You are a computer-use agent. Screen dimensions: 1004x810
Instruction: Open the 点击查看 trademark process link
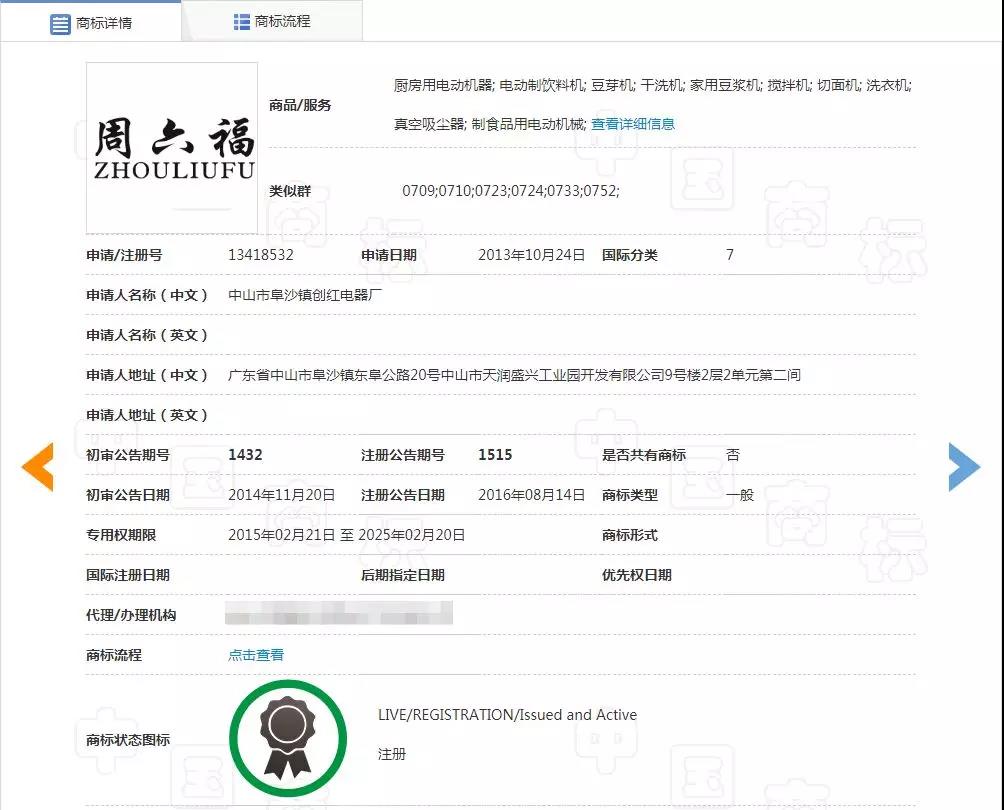255,655
